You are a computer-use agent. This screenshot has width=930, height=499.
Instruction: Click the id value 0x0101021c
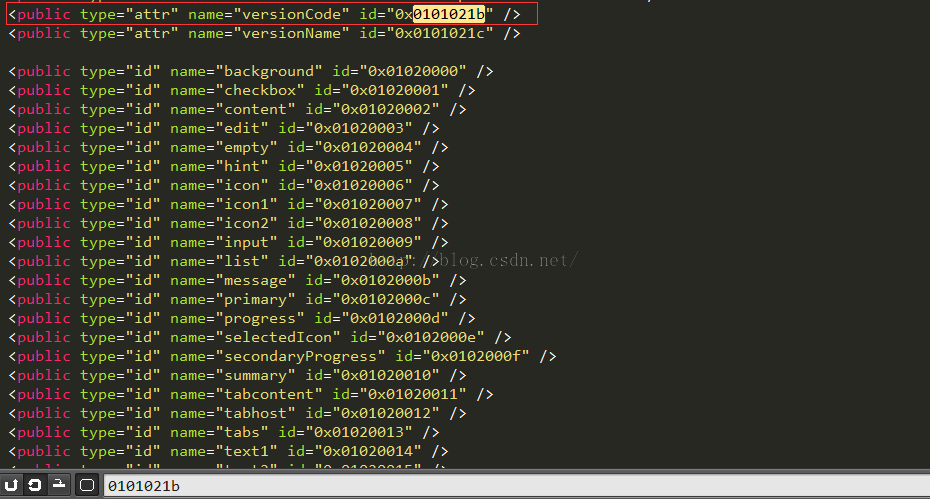pyautogui.click(x=440, y=33)
